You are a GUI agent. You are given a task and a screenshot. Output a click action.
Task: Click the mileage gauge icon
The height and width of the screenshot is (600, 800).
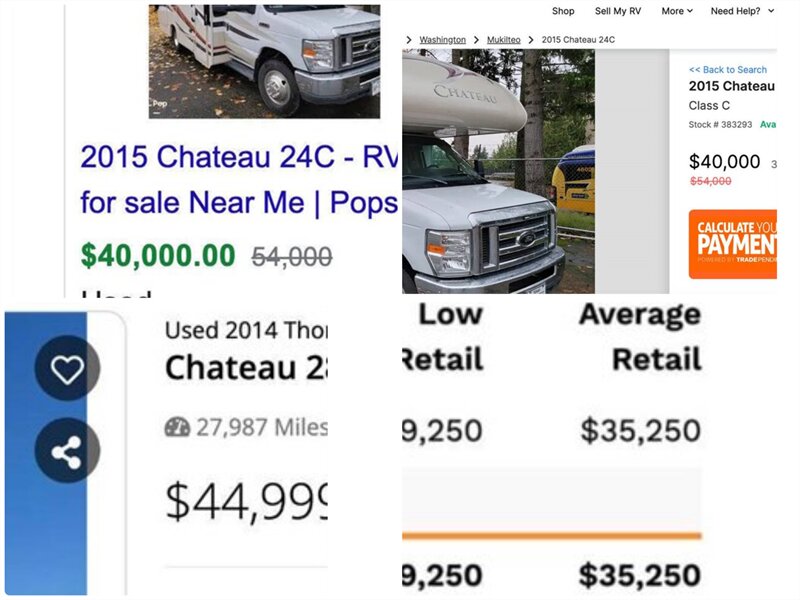click(176, 427)
